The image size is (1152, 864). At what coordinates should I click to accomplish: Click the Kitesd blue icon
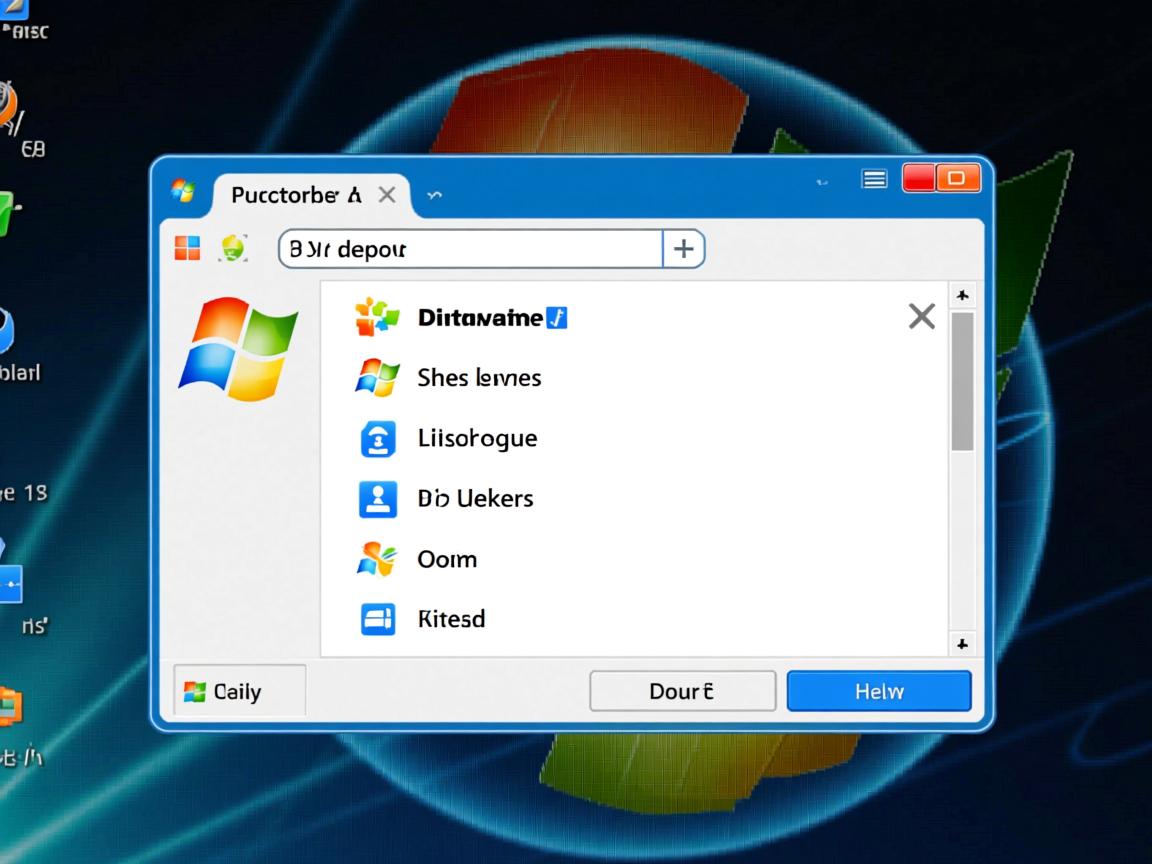click(377, 619)
